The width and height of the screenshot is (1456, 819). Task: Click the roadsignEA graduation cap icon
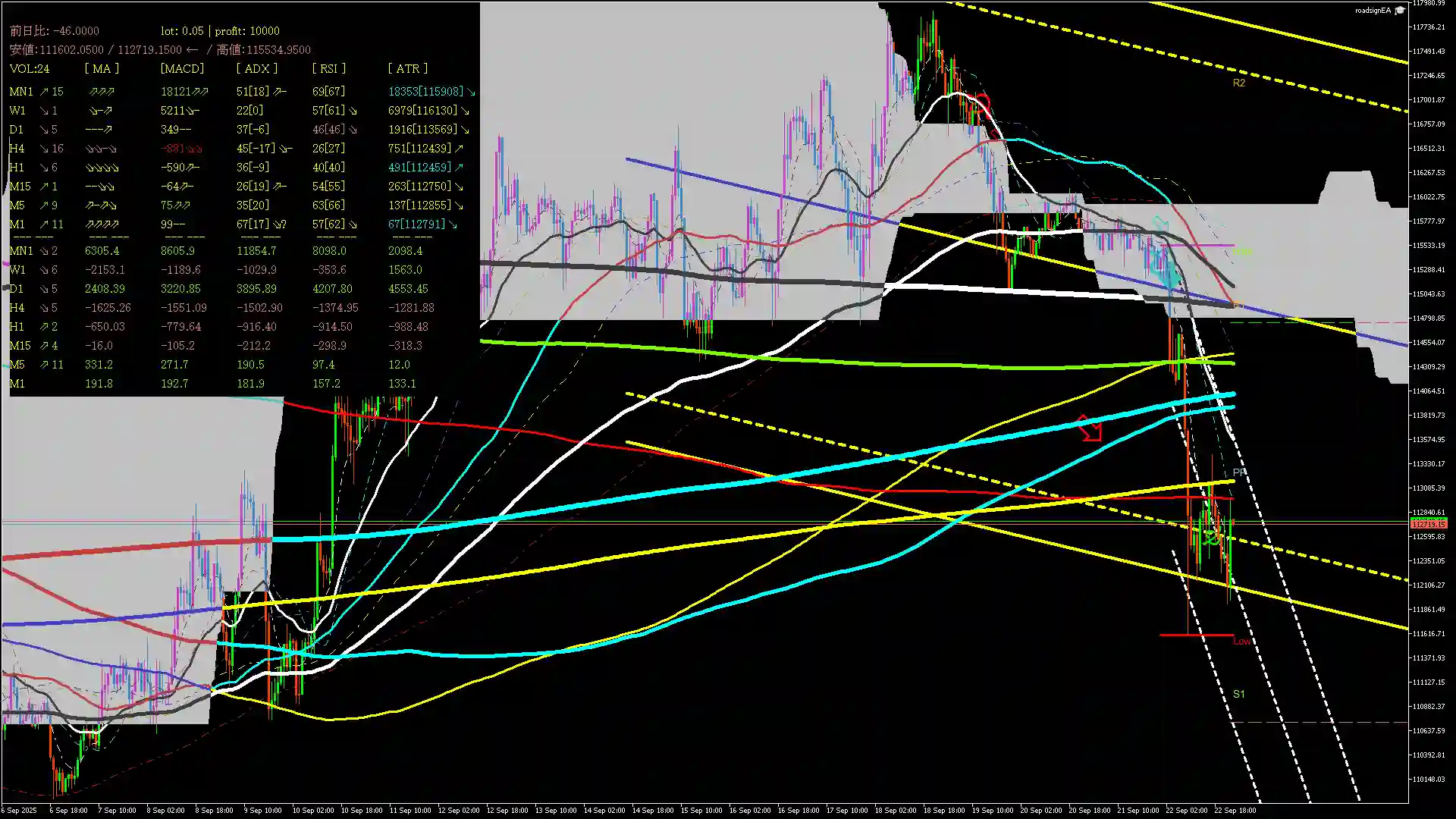[x=1400, y=11]
